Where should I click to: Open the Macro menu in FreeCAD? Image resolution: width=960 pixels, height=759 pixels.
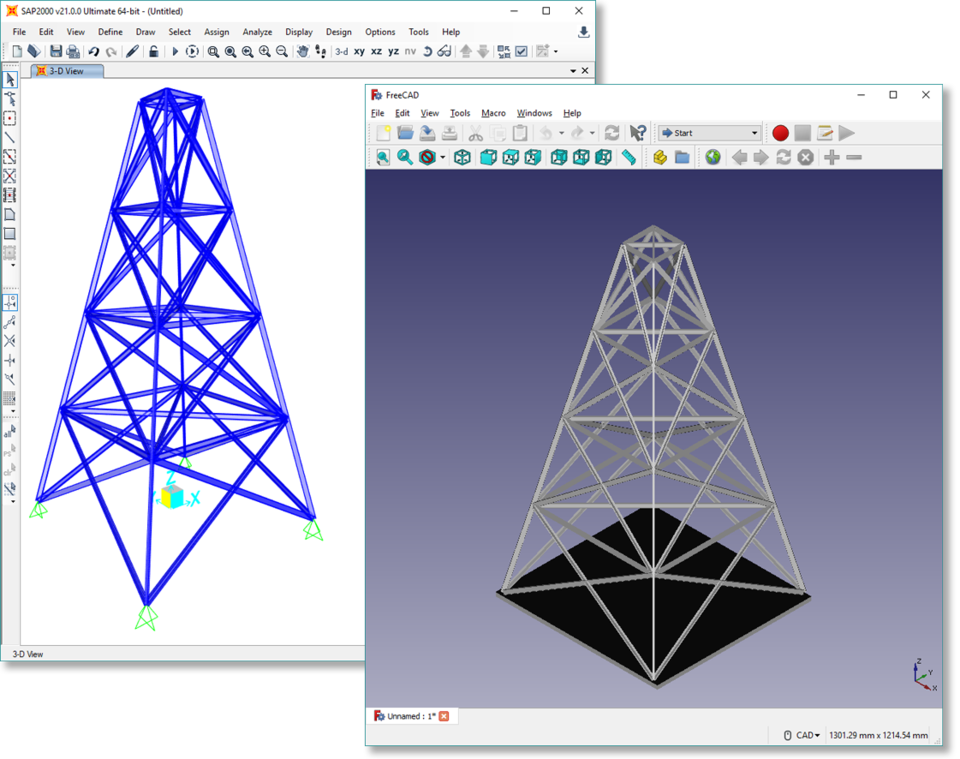[x=493, y=113]
